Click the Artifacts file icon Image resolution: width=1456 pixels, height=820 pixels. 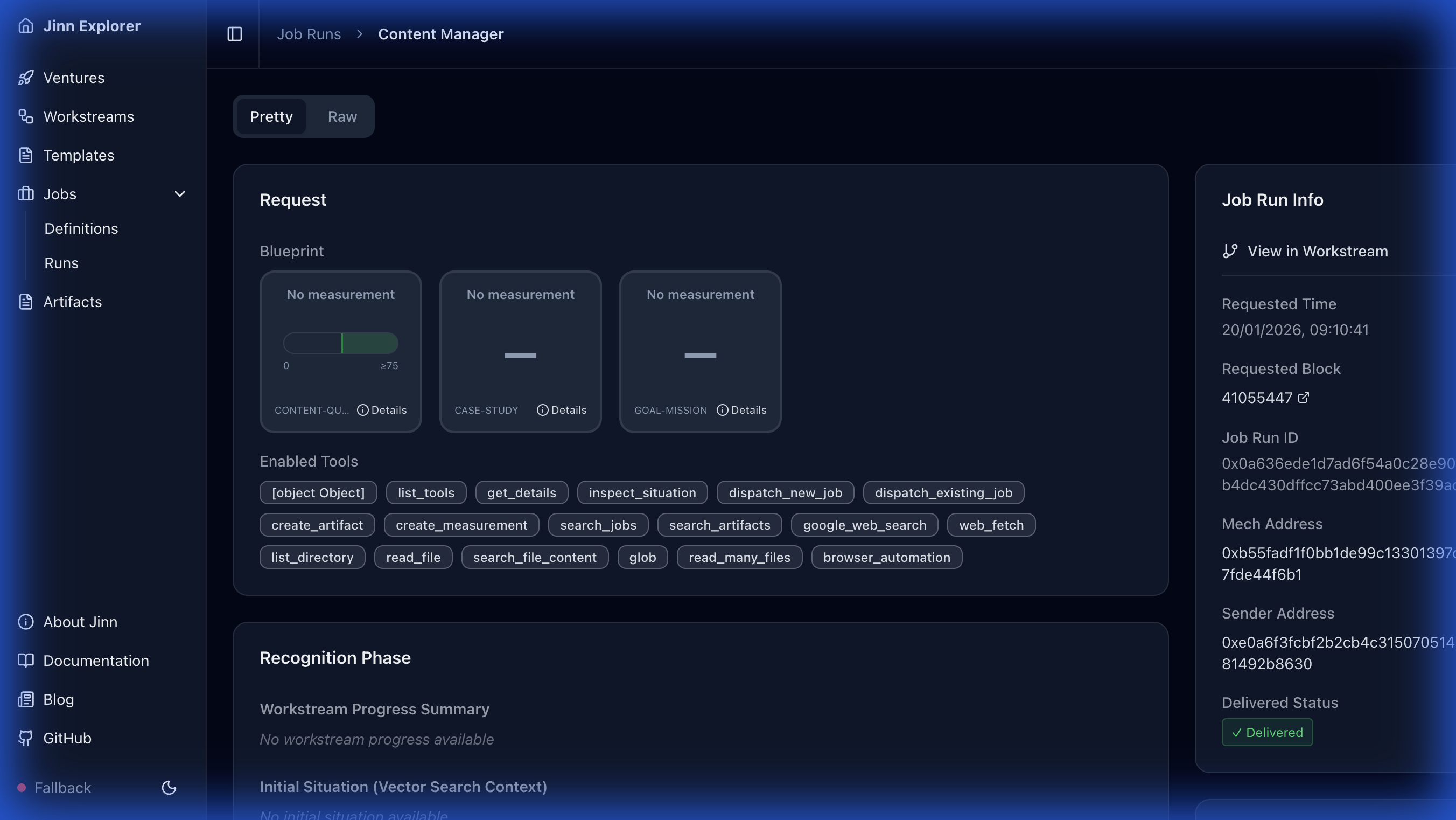coord(25,302)
